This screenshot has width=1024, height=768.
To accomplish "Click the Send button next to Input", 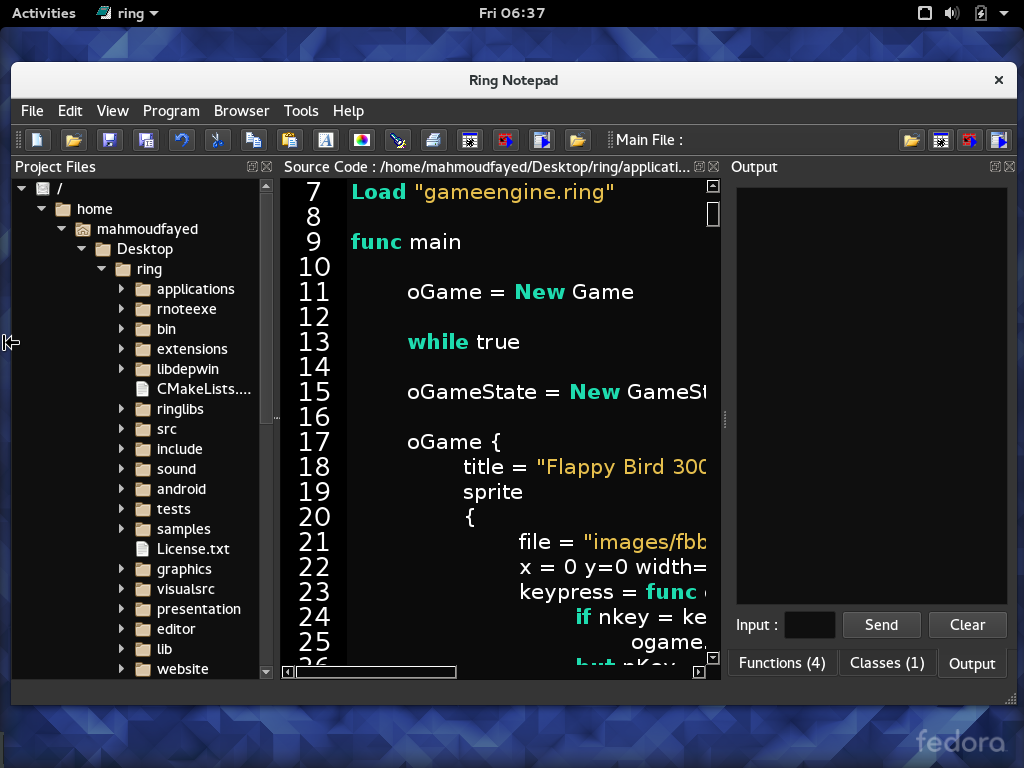I will [881, 624].
